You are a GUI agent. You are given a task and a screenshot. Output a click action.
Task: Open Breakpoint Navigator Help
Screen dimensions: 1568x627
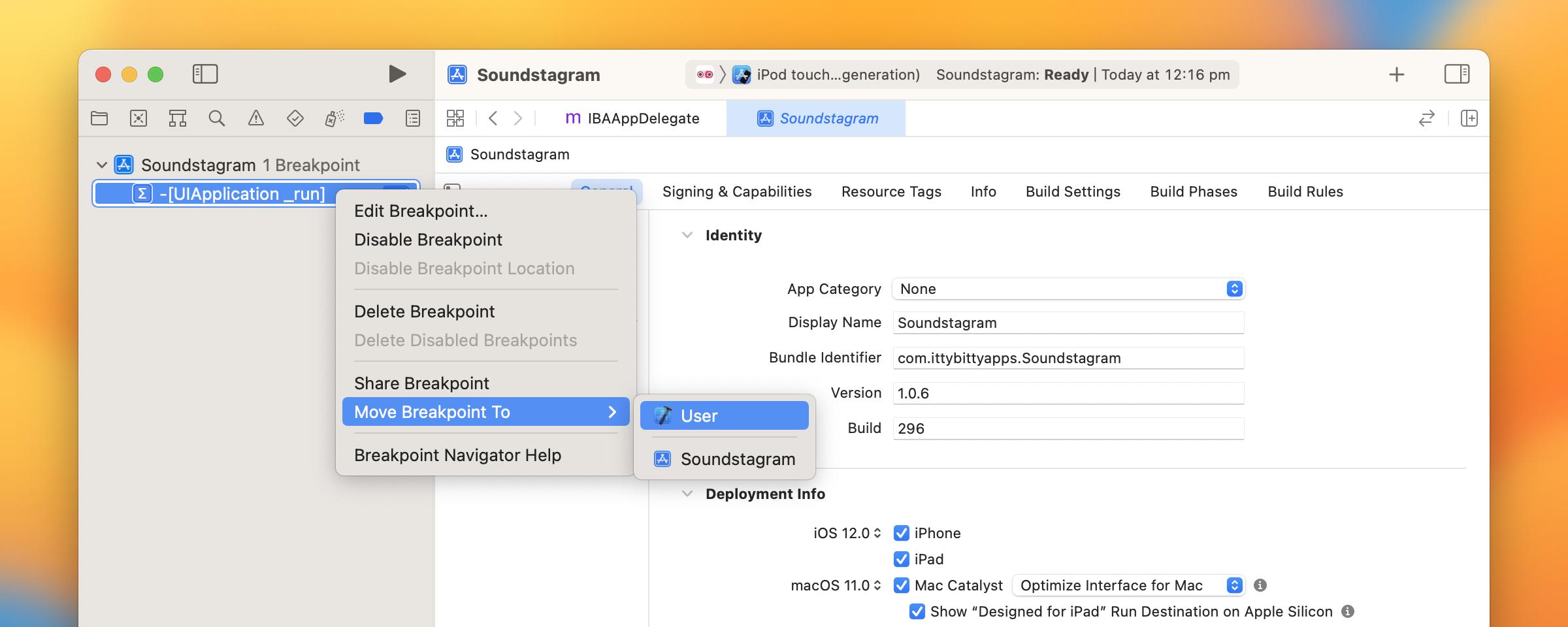pyautogui.click(x=486, y=455)
